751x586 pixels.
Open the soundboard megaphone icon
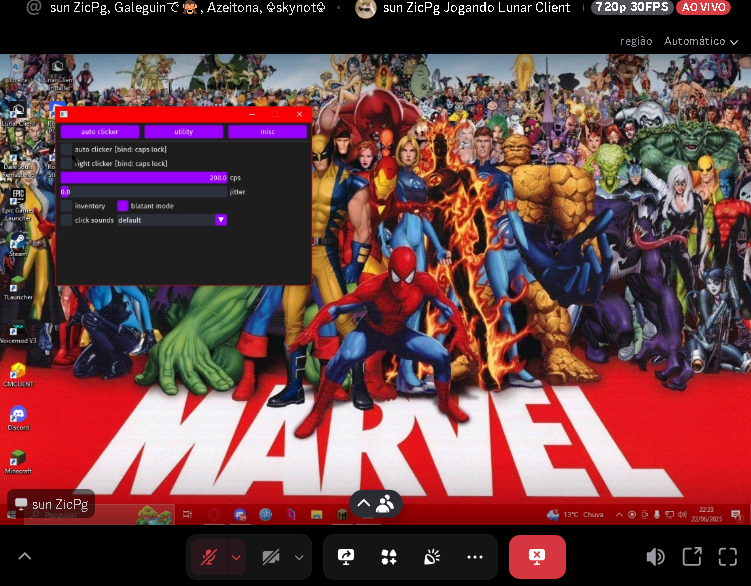click(432, 557)
